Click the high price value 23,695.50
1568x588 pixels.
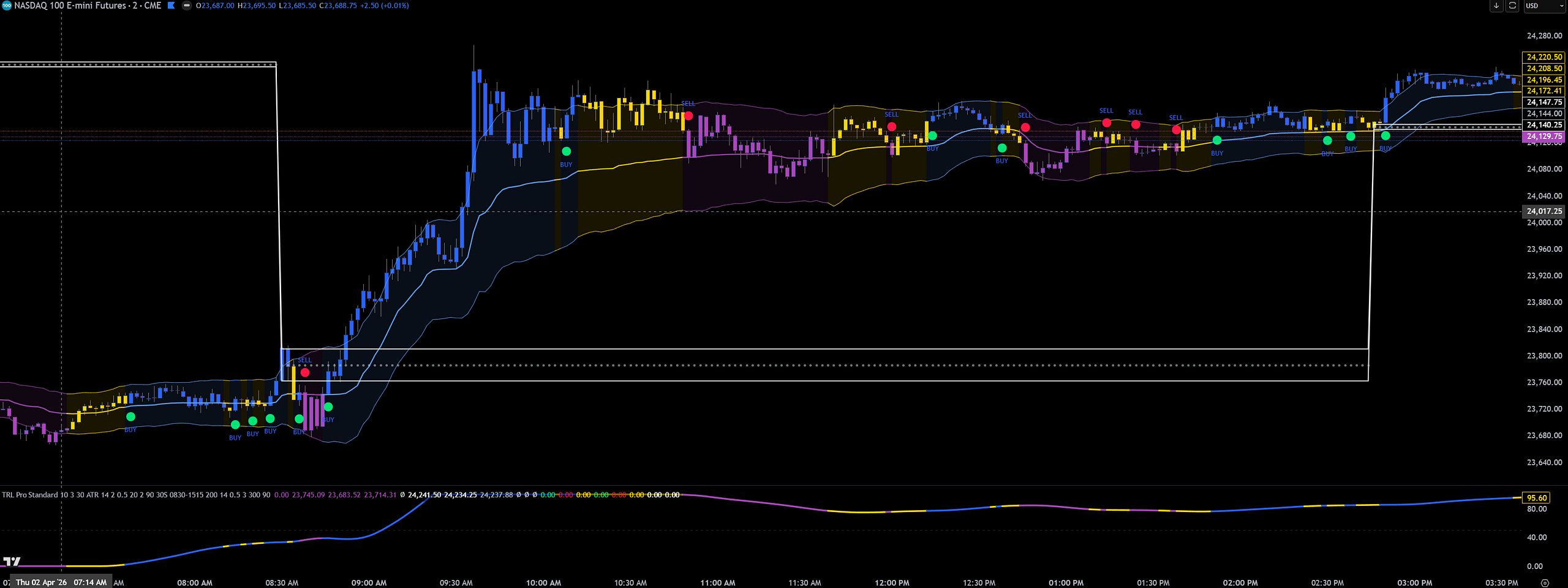pos(258,6)
